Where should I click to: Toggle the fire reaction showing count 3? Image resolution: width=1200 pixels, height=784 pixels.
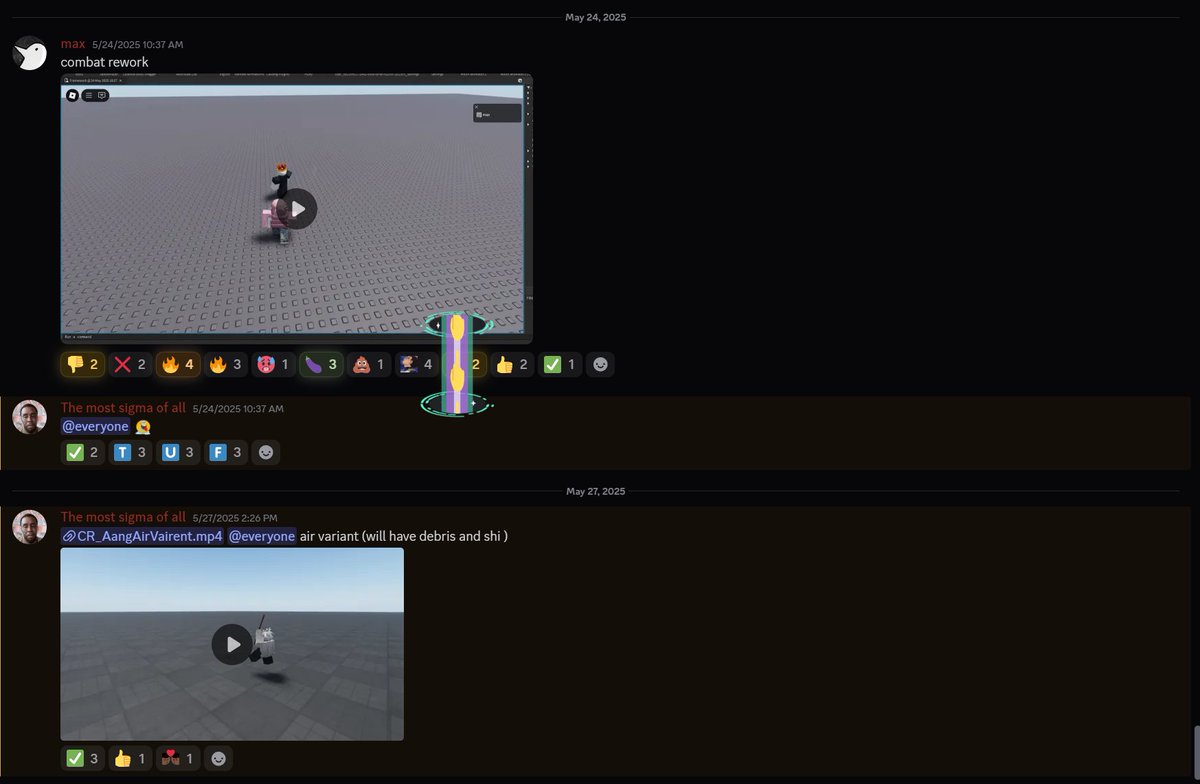tap(225, 365)
